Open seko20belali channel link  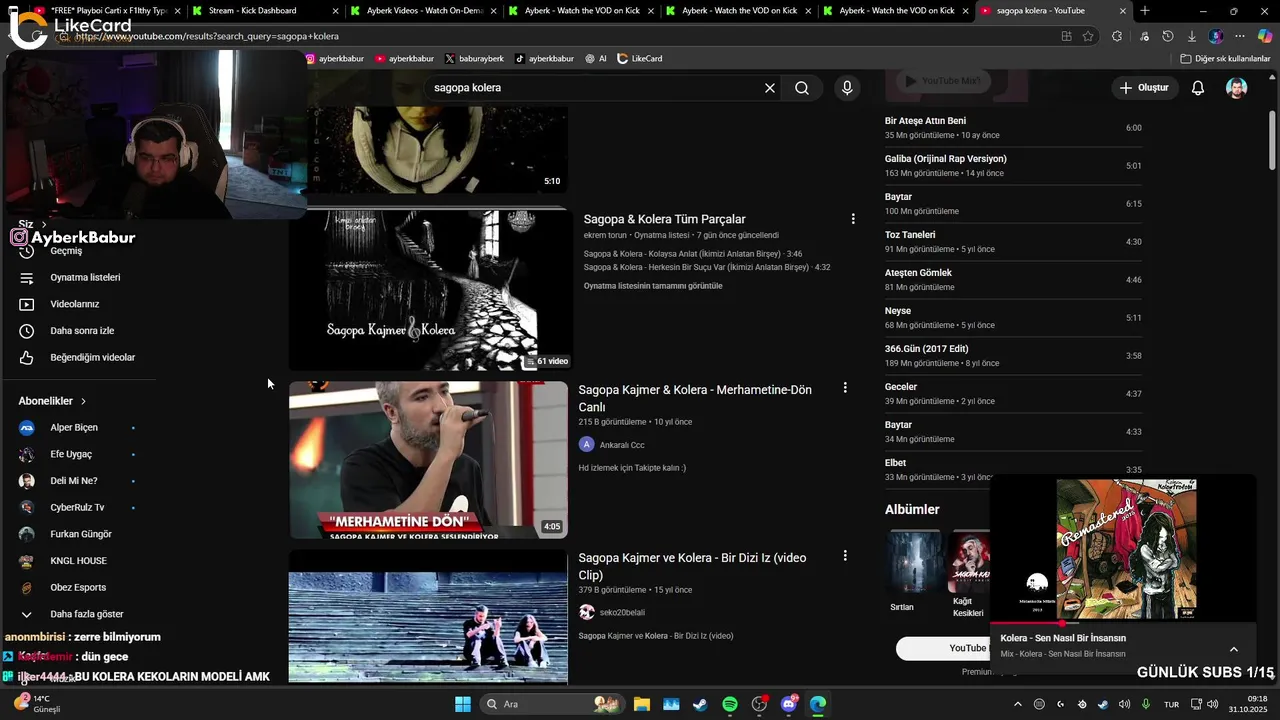[622, 613]
